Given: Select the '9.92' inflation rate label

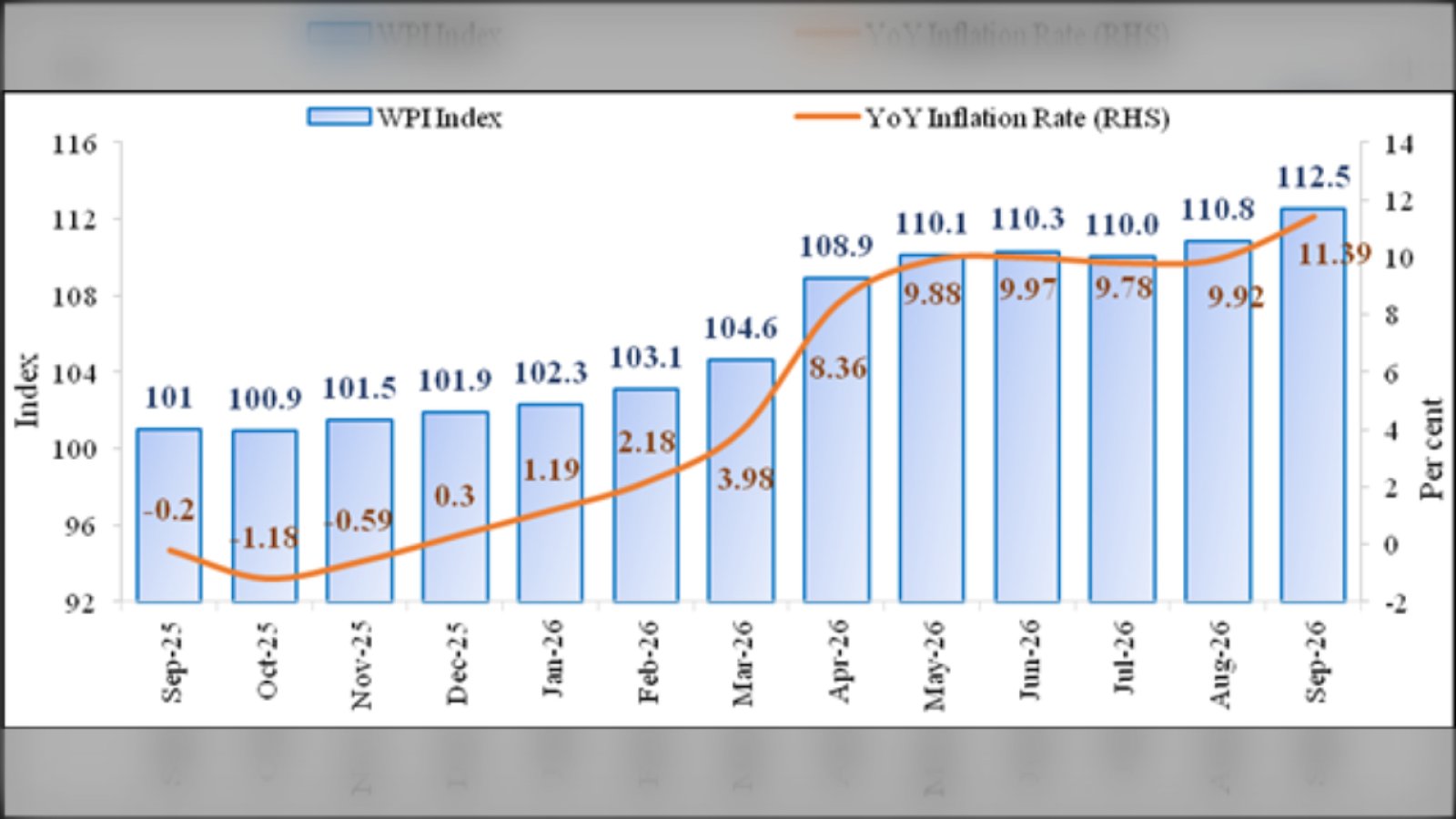Looking at the screenshot, I should pyautogui.click(x=1236, y=297).
